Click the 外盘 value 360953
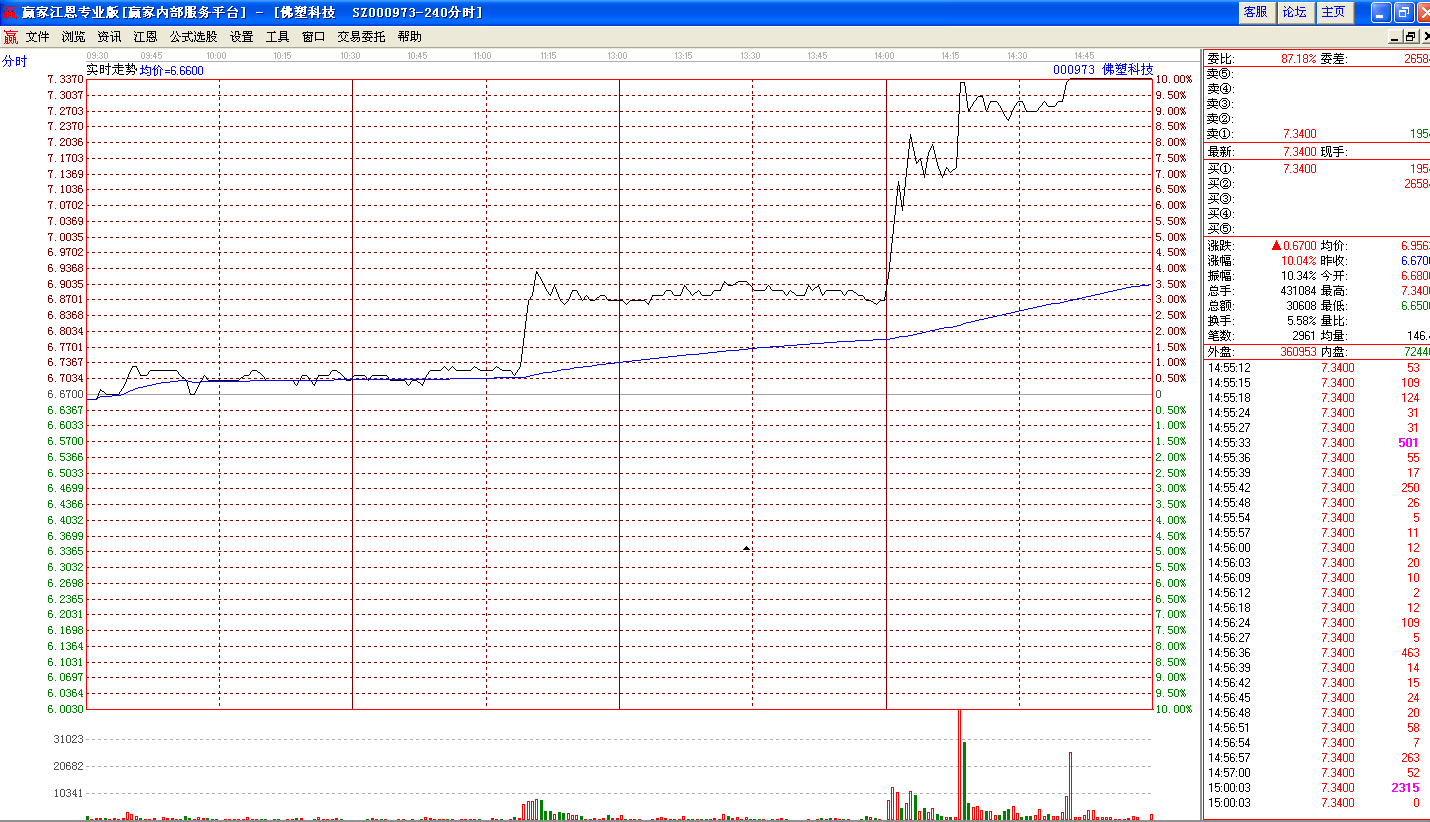 click(x=1296, y=352)
